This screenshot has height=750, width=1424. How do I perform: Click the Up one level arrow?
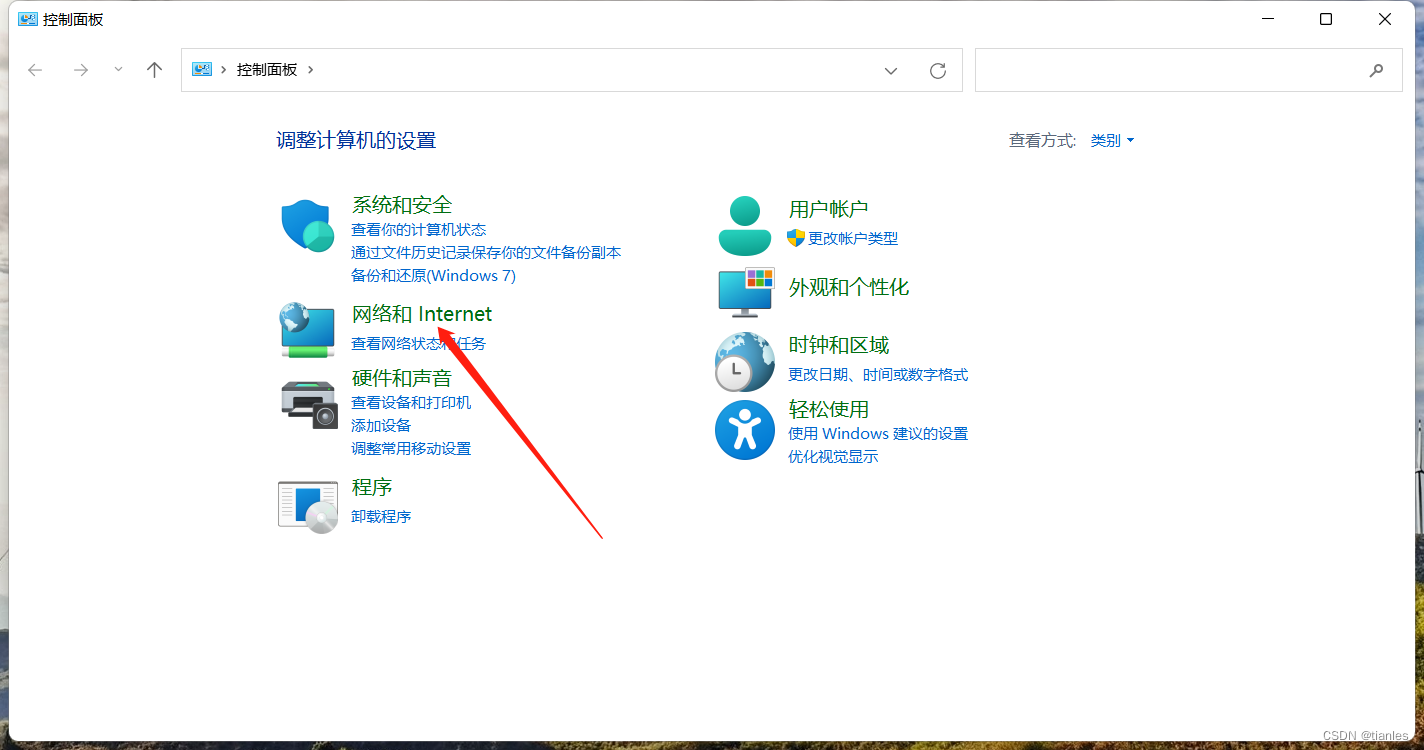point(154,70)
